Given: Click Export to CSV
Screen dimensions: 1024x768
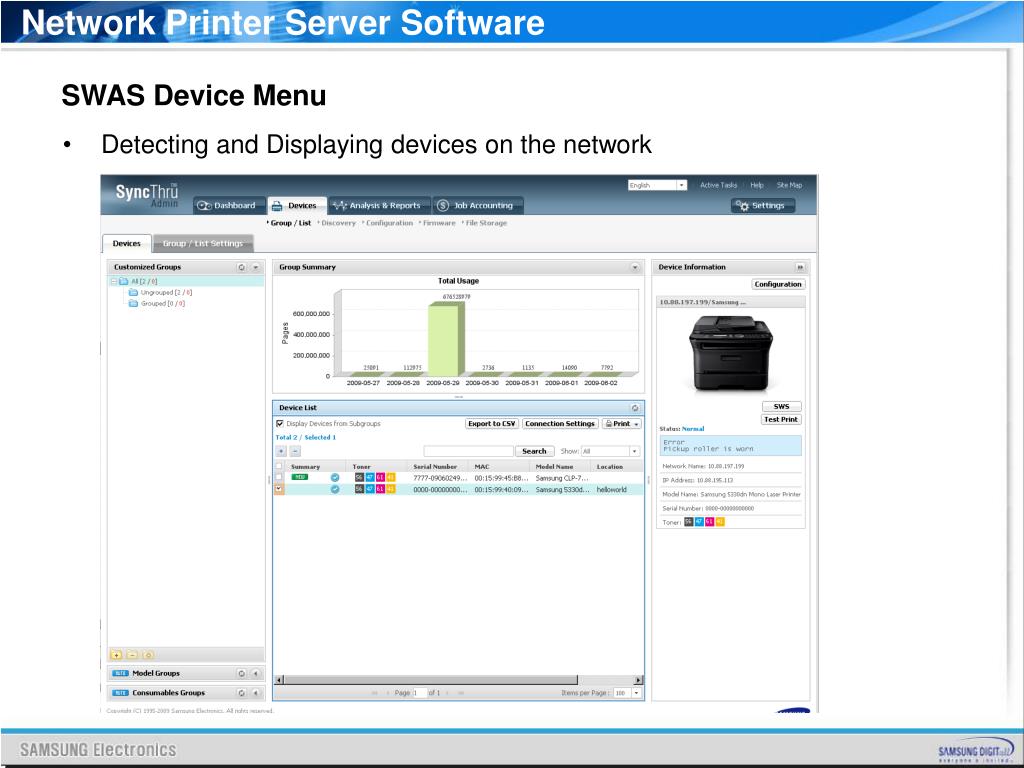Looking at the screenshot, I should point(492,424).
